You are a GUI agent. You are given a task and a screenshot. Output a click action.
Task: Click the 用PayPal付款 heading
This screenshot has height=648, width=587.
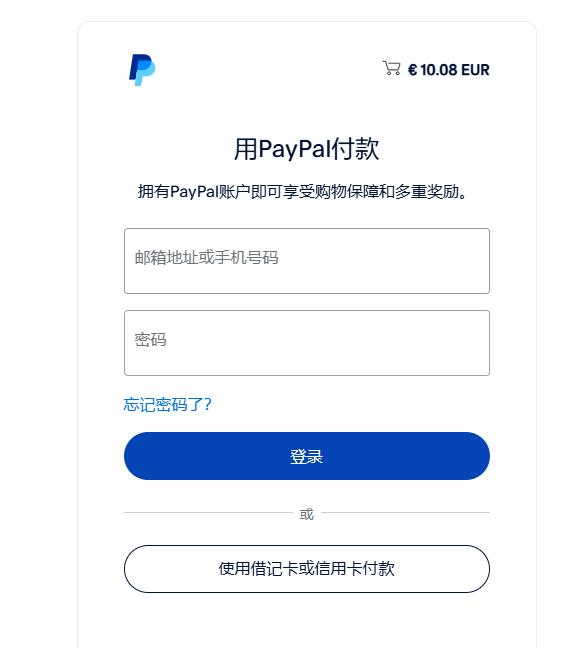306,149
